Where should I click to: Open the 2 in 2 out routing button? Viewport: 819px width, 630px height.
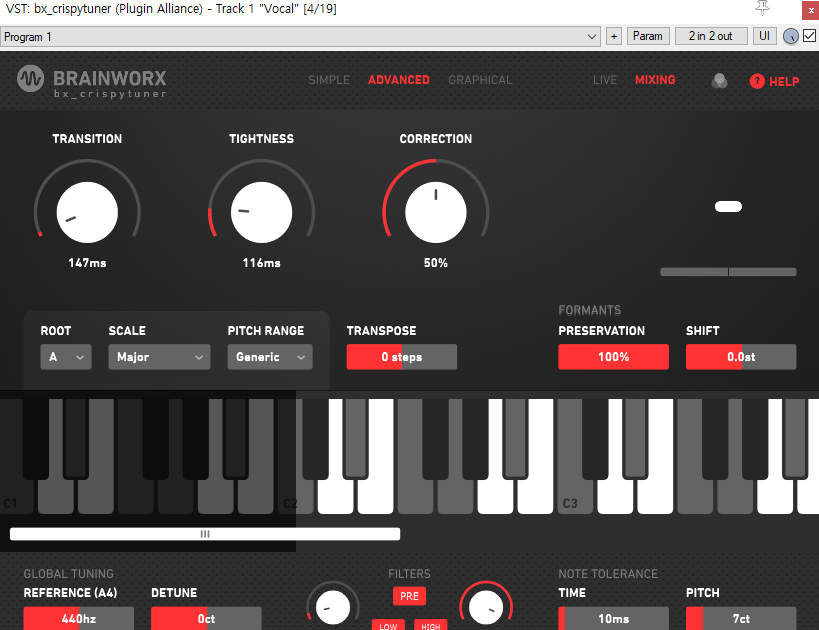710,36
